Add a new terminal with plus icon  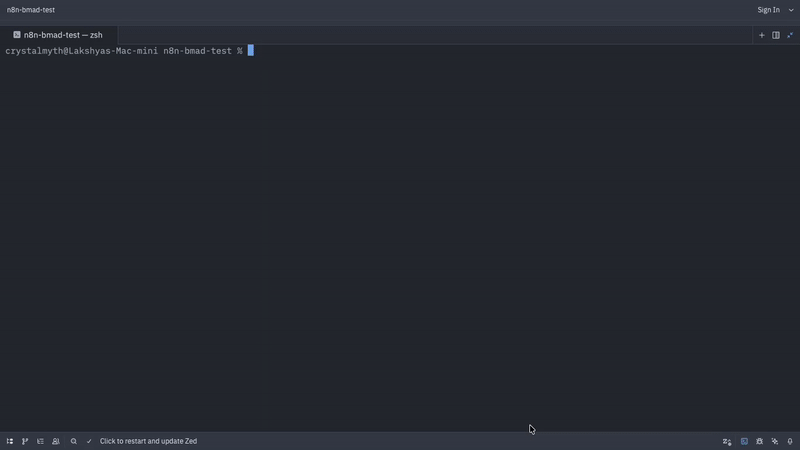[x=762, y=35]
